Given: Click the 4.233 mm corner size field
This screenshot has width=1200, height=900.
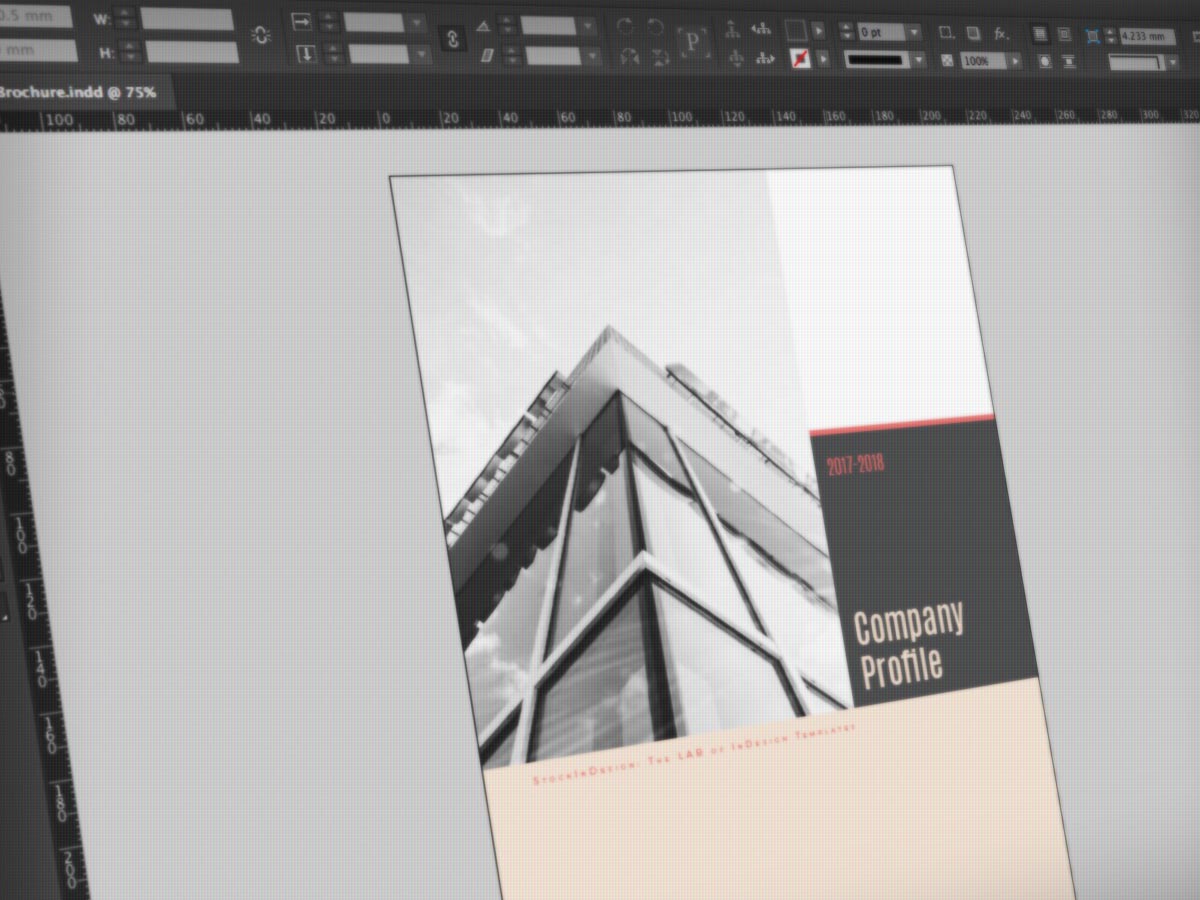Looking at the screenshot, I should (1148, 37).
